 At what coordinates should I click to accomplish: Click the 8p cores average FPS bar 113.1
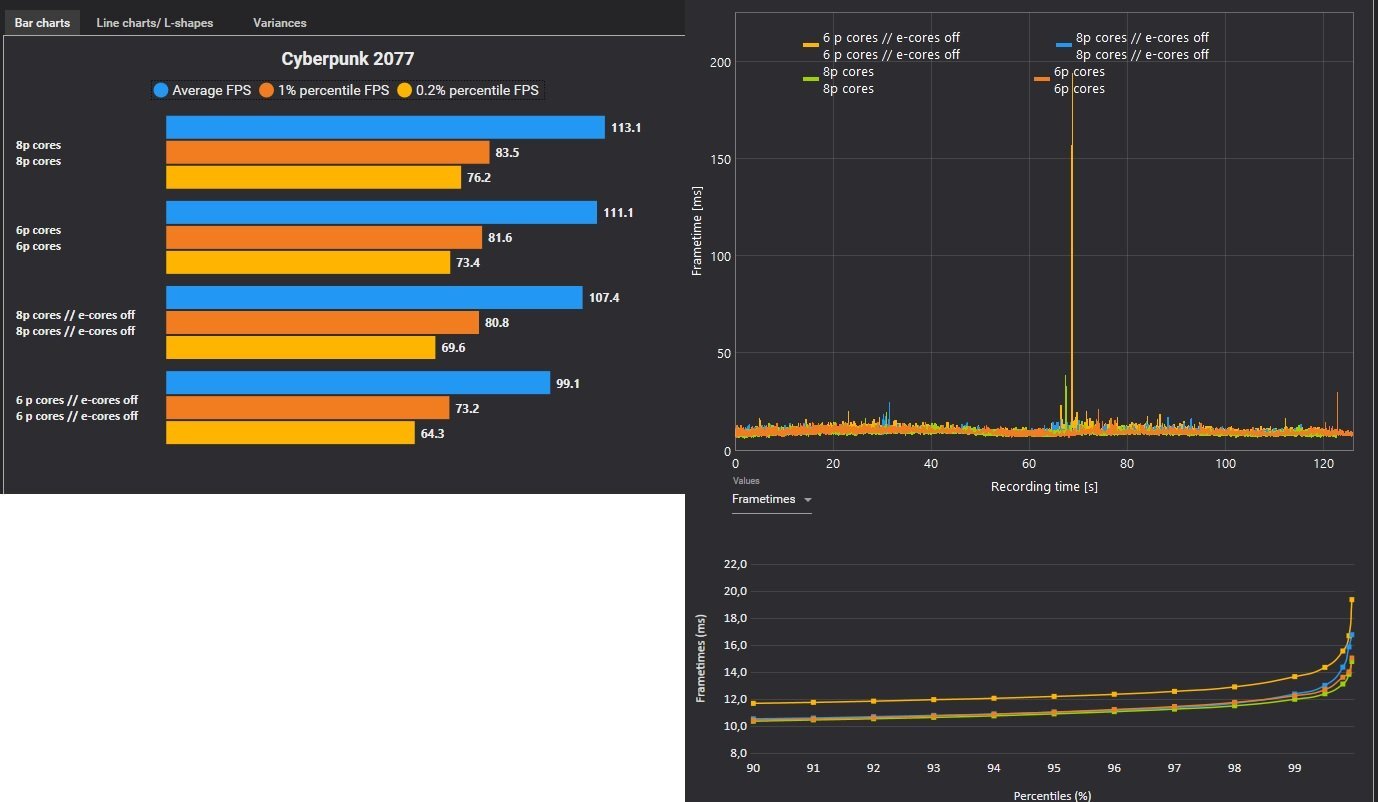(385, 127)
